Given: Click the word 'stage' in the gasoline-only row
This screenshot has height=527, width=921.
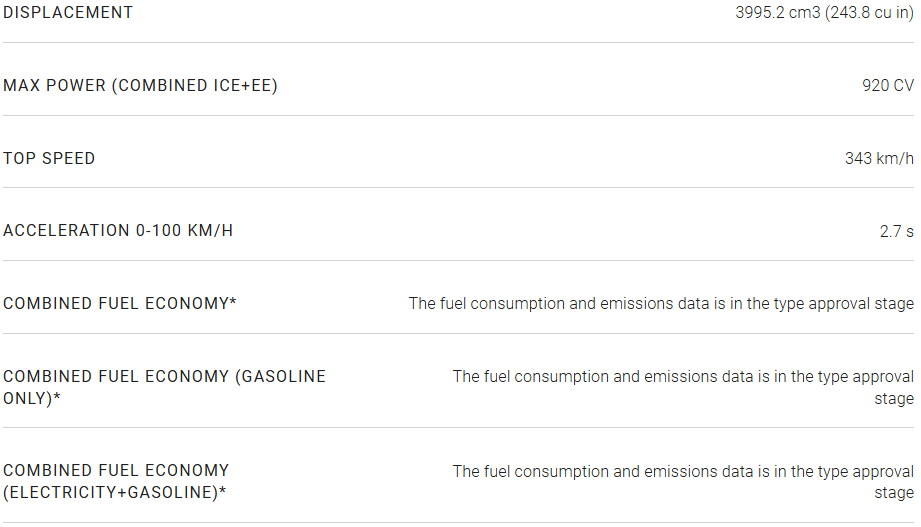Looking at the screenshot, I should pyautogui.click(x=894, y=399).
